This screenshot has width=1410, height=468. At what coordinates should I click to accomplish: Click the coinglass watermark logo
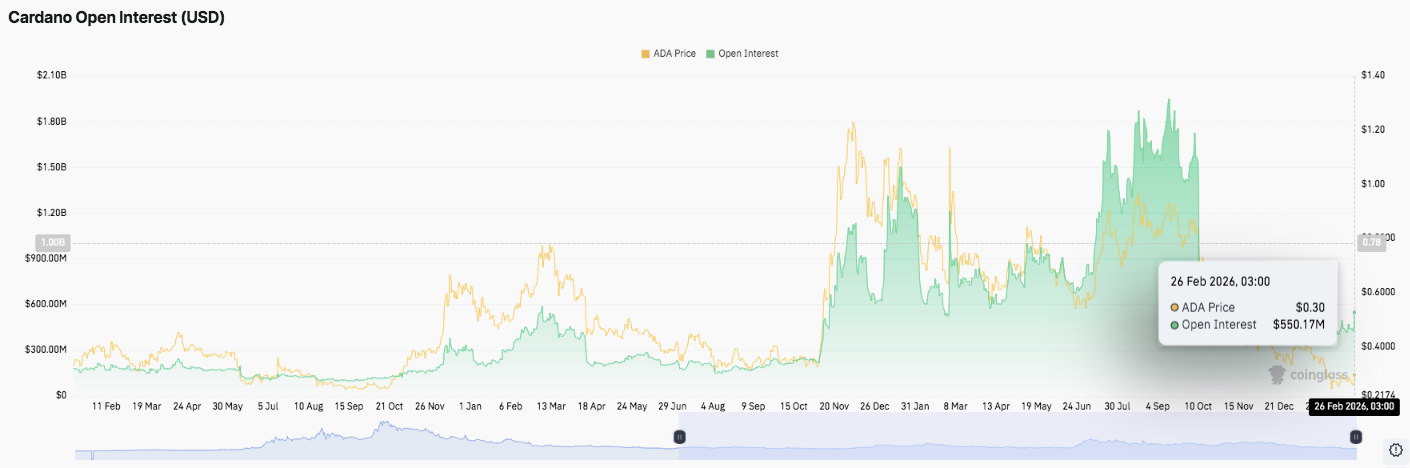click(x=1307, y=374)
